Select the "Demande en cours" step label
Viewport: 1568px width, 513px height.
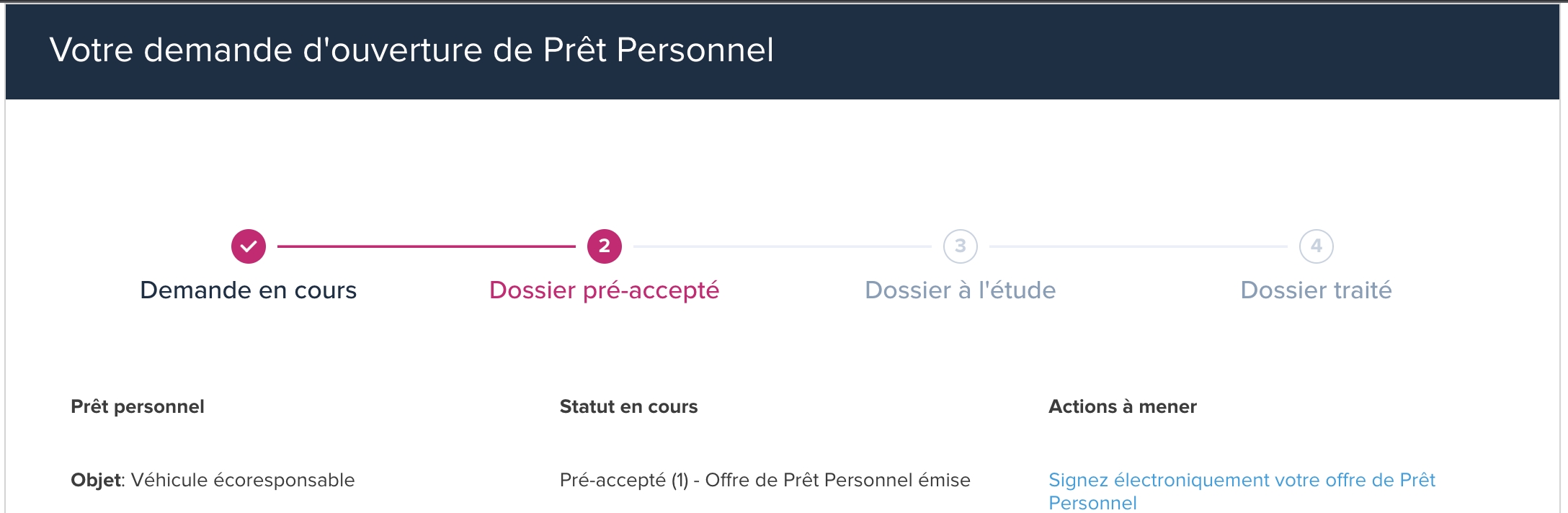(249, 290)
